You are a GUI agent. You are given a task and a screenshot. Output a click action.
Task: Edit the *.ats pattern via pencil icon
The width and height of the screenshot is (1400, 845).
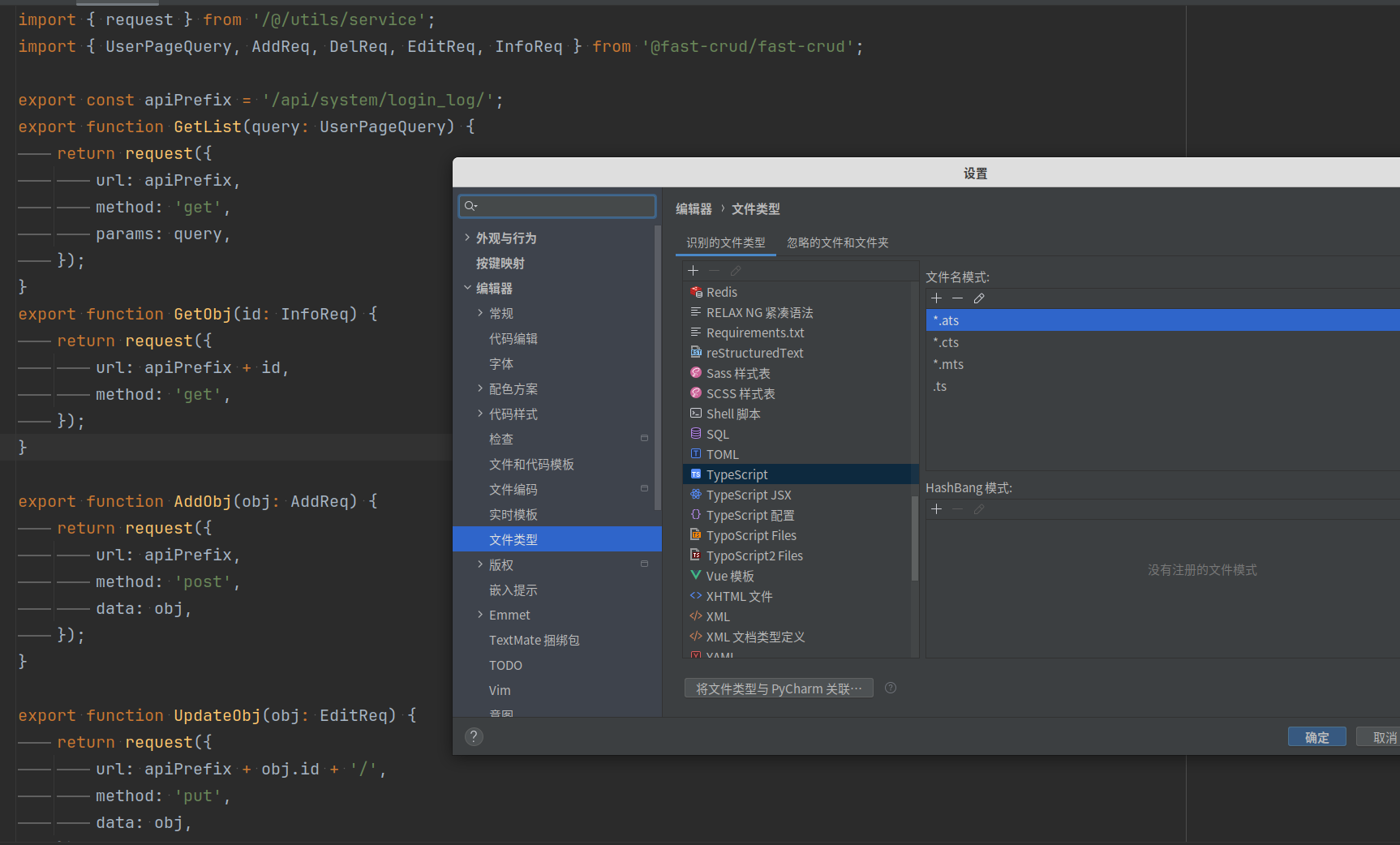pos(978,298)
